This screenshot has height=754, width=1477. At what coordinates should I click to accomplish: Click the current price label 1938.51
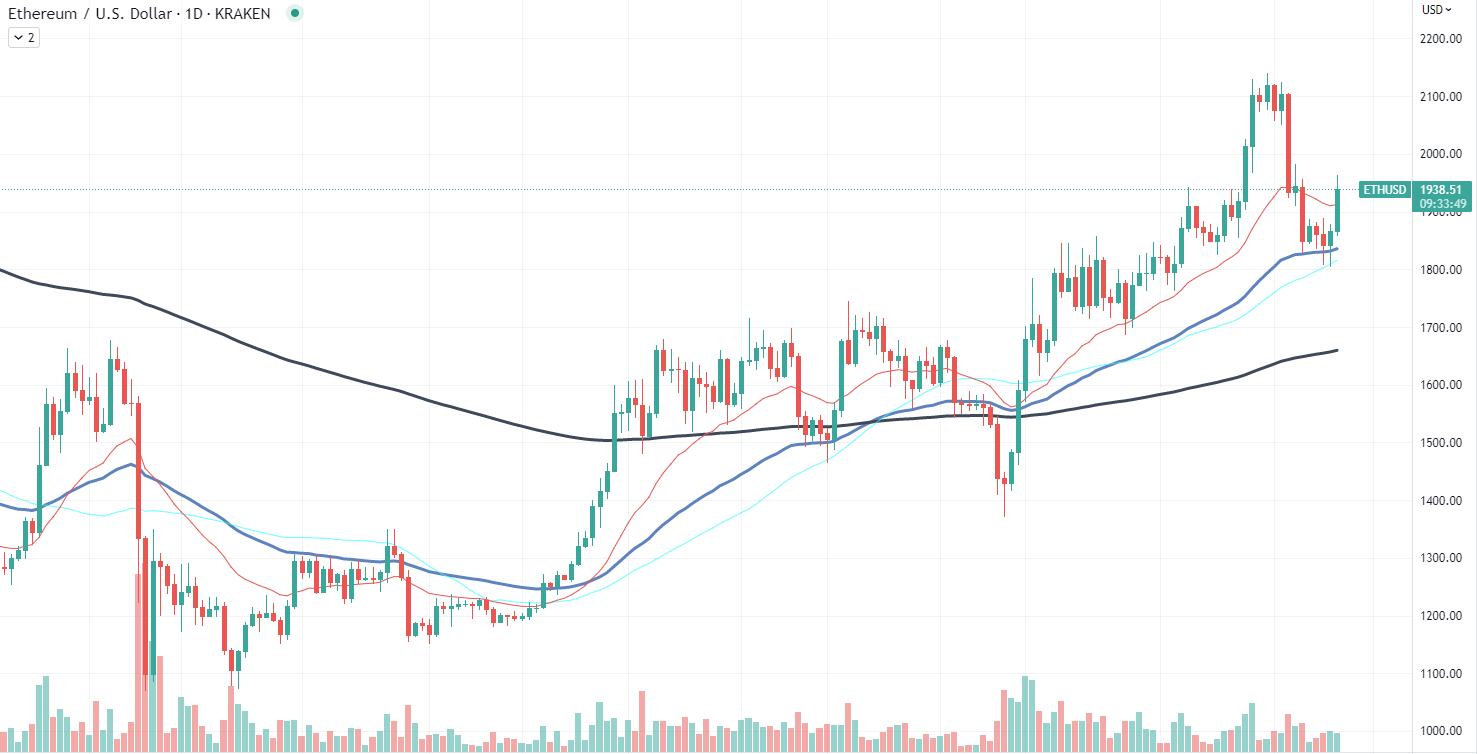[x=1441, y=189]
